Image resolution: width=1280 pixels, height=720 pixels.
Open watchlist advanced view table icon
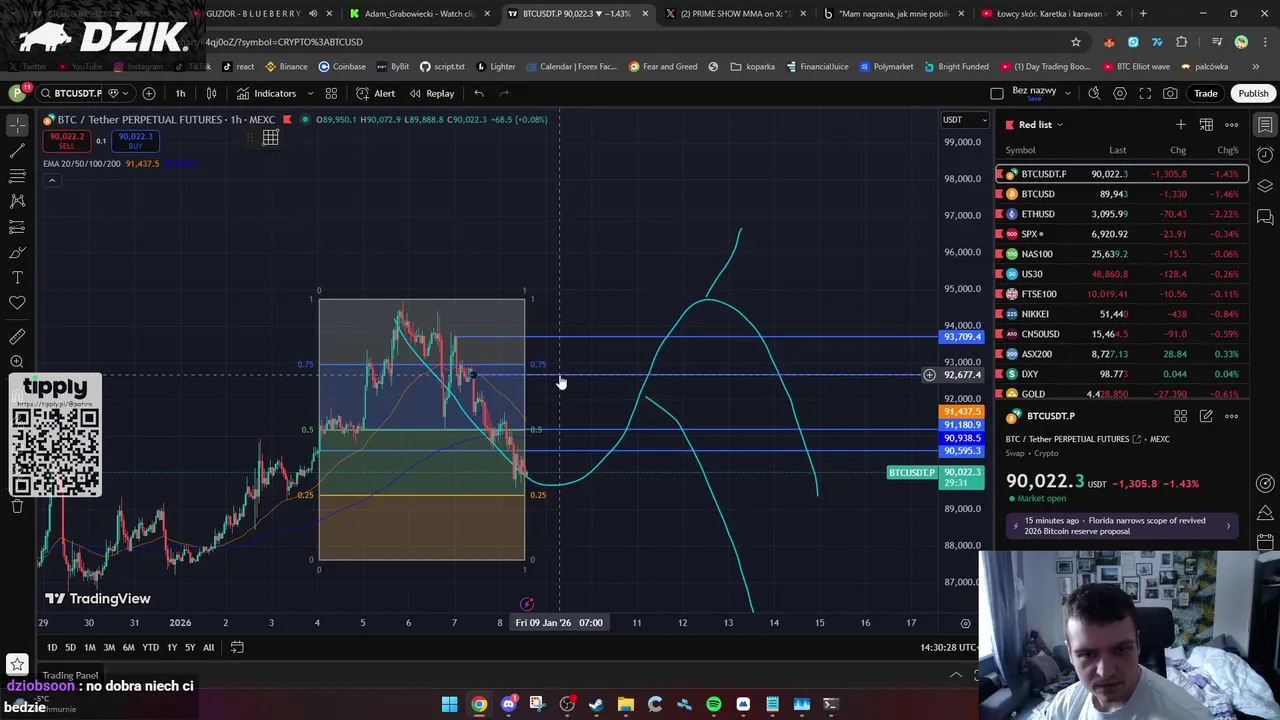(1206, 125)
